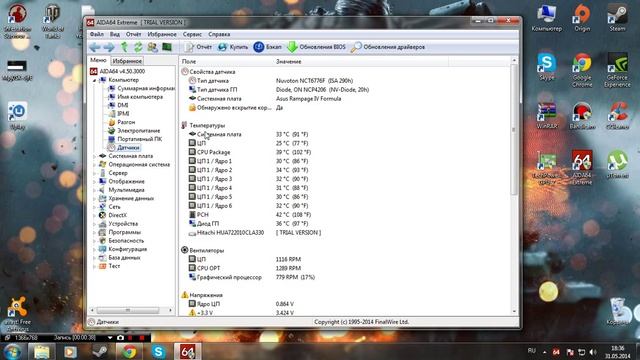
Task: Click the Chrome icon in taskbar
Action: click(x=129, y=351)
